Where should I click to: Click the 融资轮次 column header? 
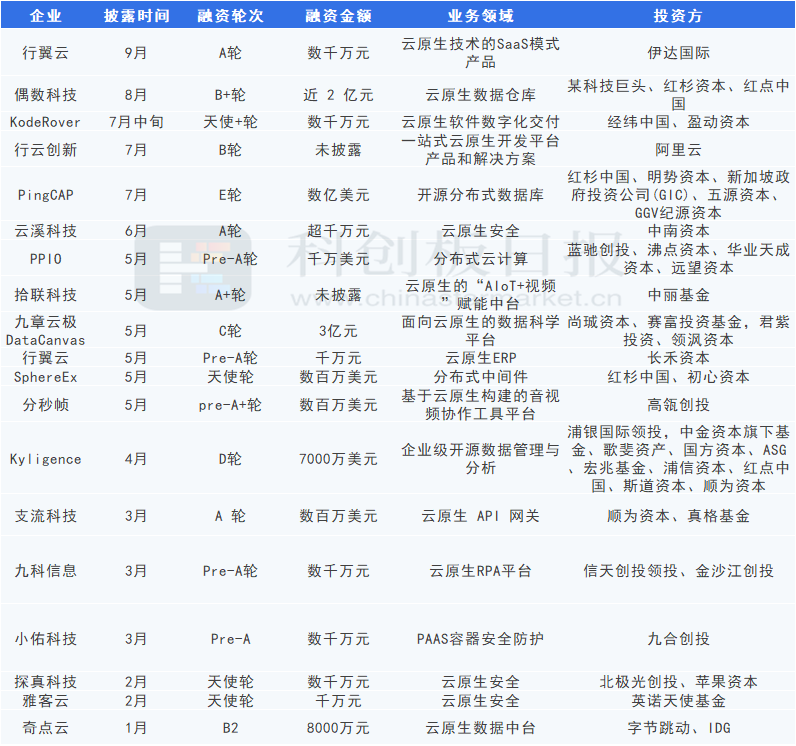pos(230,16)
